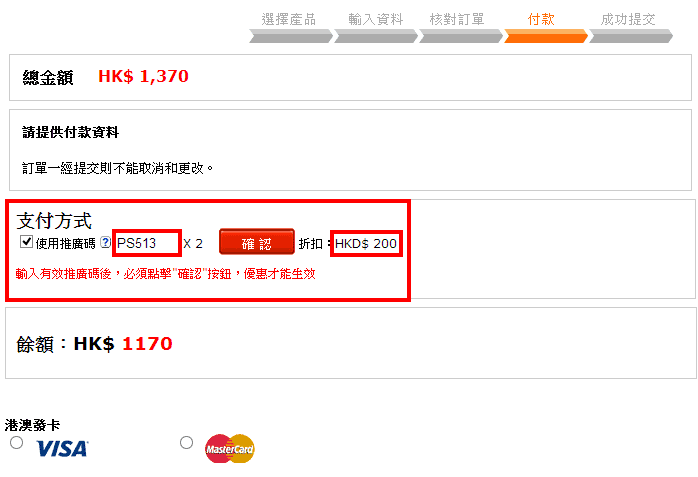Viewport: 698px width, 477px height.
Task: Click the VISA card logo
Action: pos(62,449)
